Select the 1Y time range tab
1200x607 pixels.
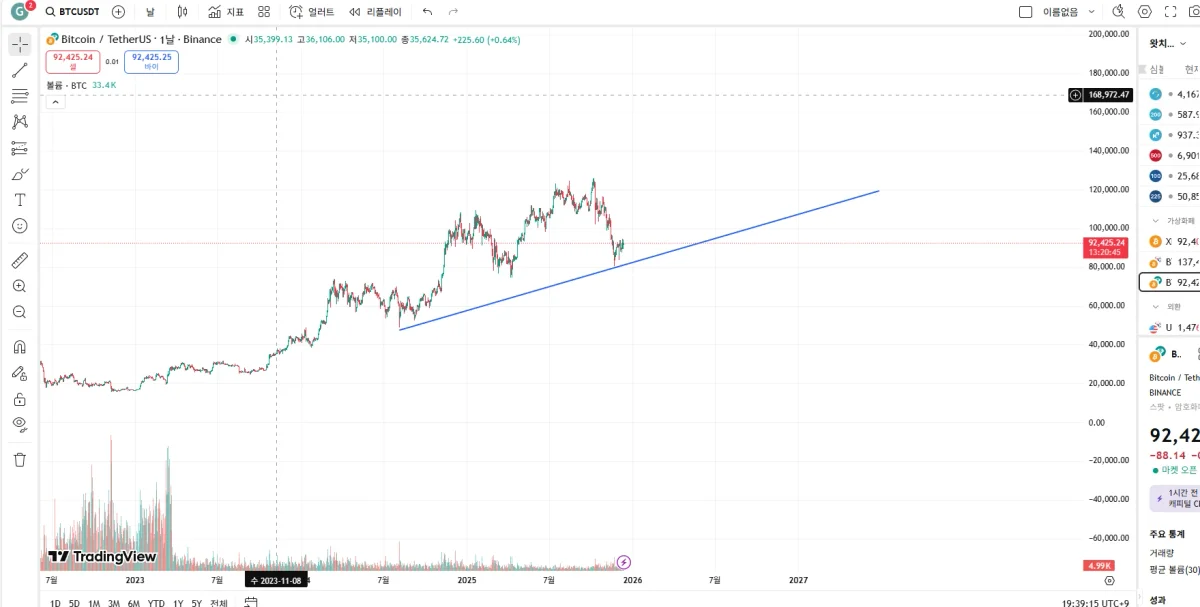click(x=178, y=603)
